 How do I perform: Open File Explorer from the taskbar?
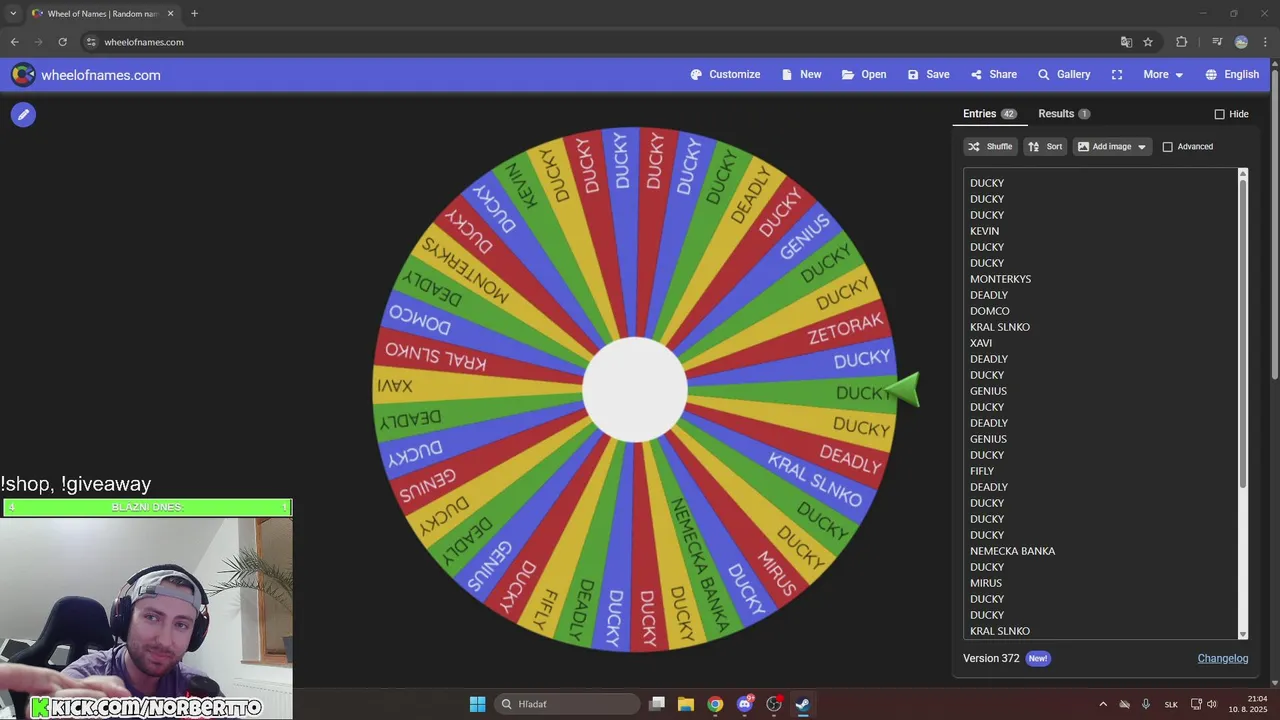[x=686, y=704]
